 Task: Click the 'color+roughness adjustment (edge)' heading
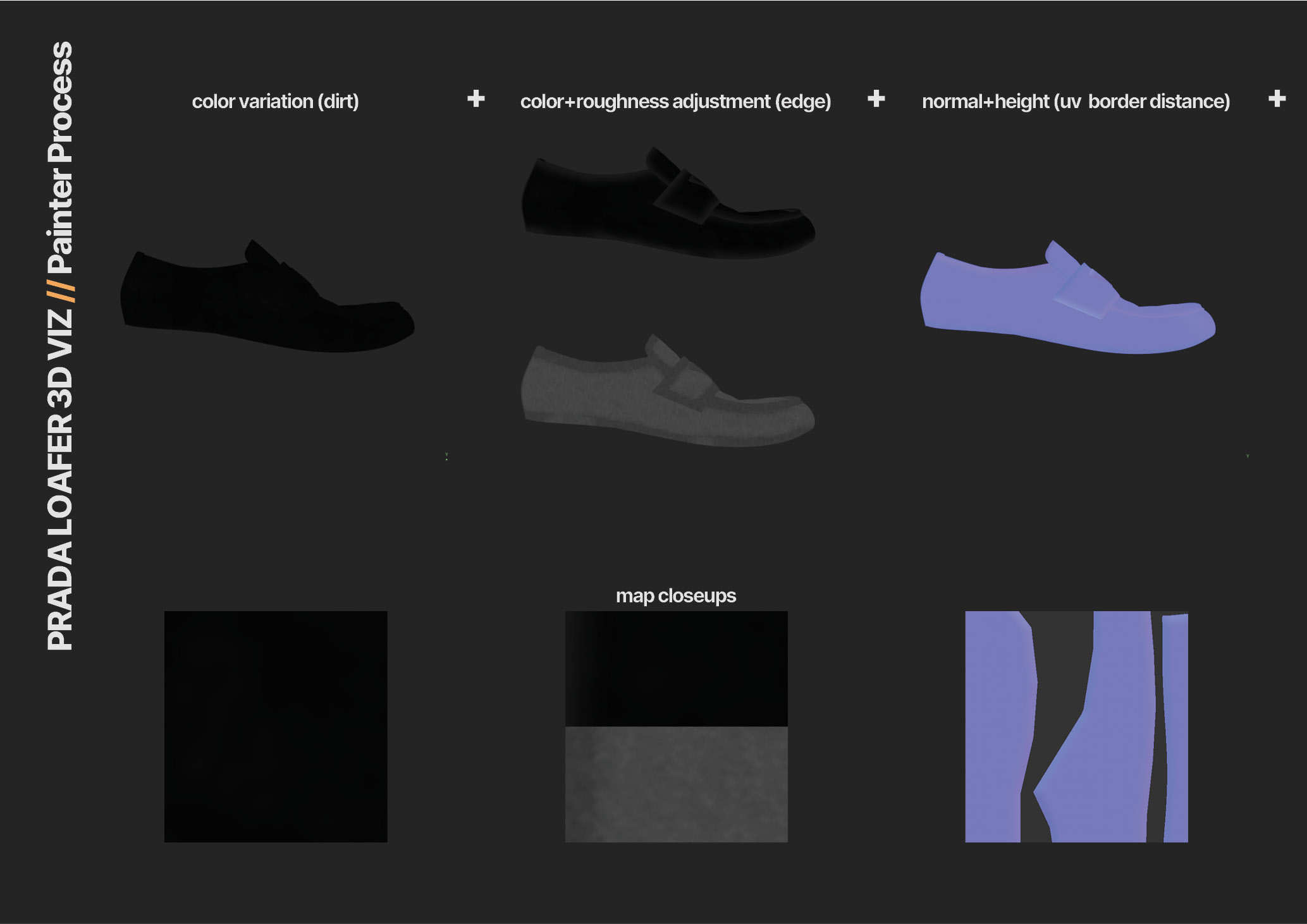[675, 102]
